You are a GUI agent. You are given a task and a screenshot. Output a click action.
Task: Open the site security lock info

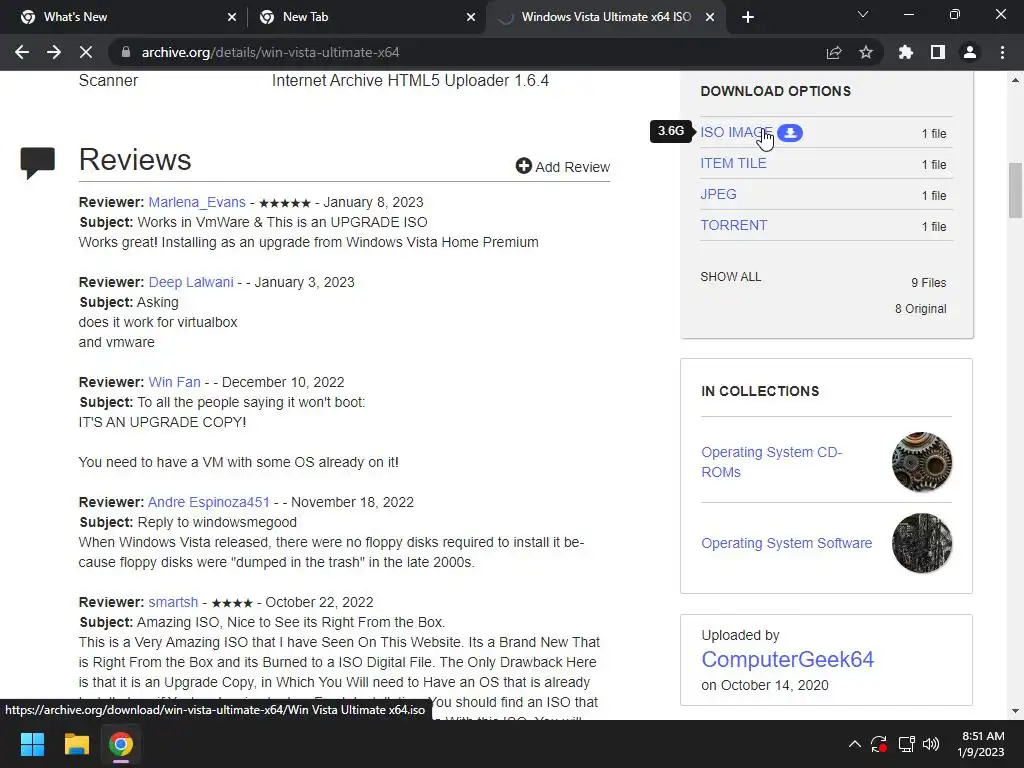(x=126, y=52)
